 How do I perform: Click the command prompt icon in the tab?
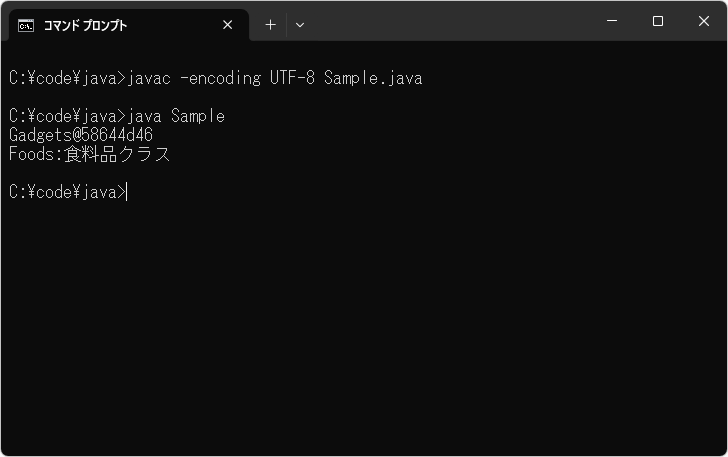[26, 25]
